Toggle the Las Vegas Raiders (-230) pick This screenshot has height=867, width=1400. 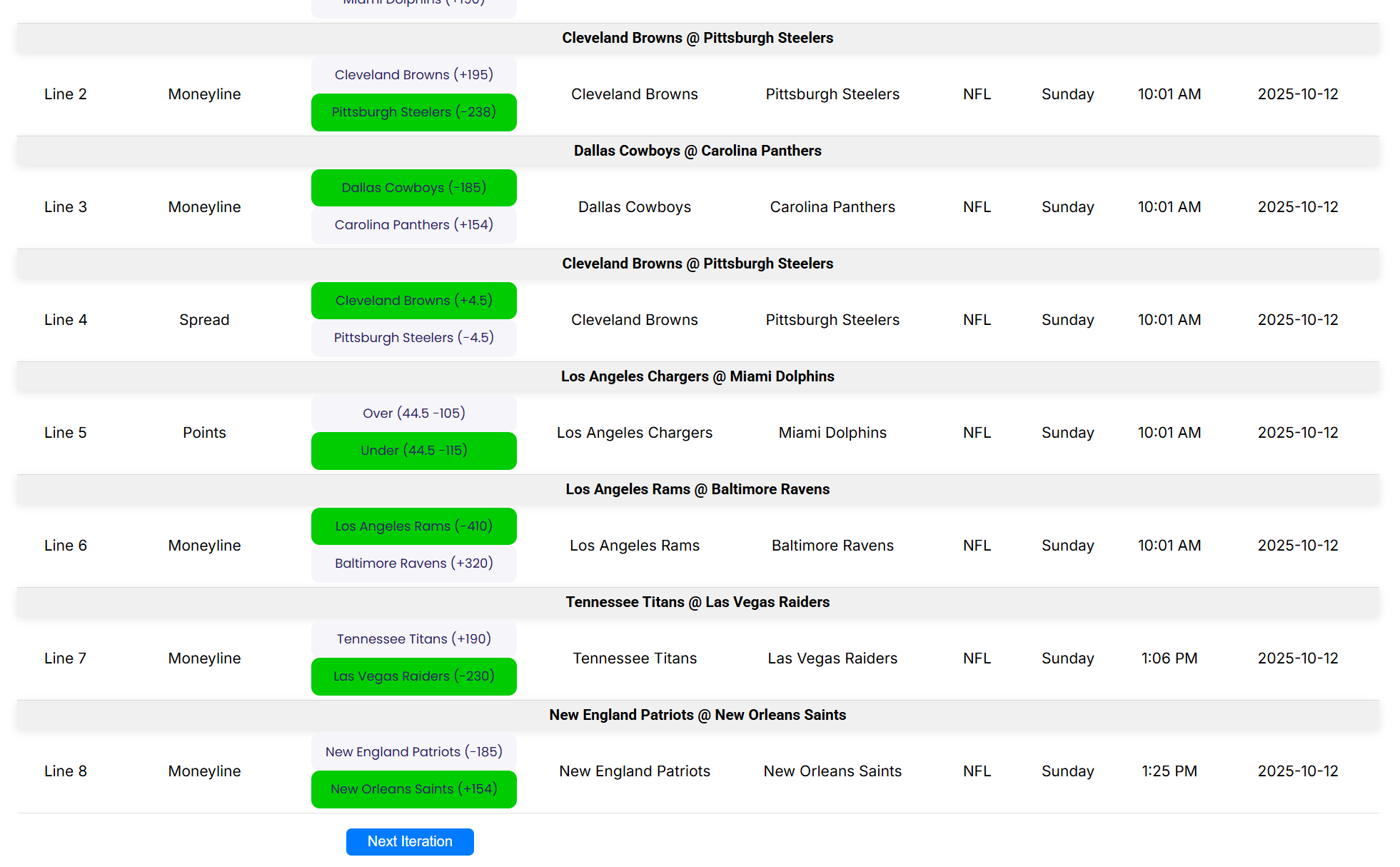coord(413,676)
